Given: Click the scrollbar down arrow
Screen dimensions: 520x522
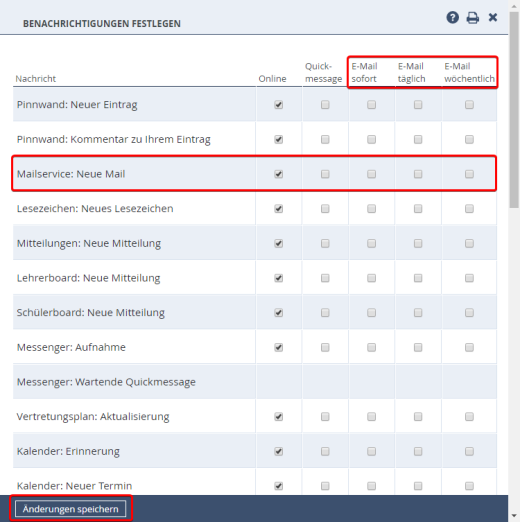Looking at the screenshot, I should click(x=514, y=516).
